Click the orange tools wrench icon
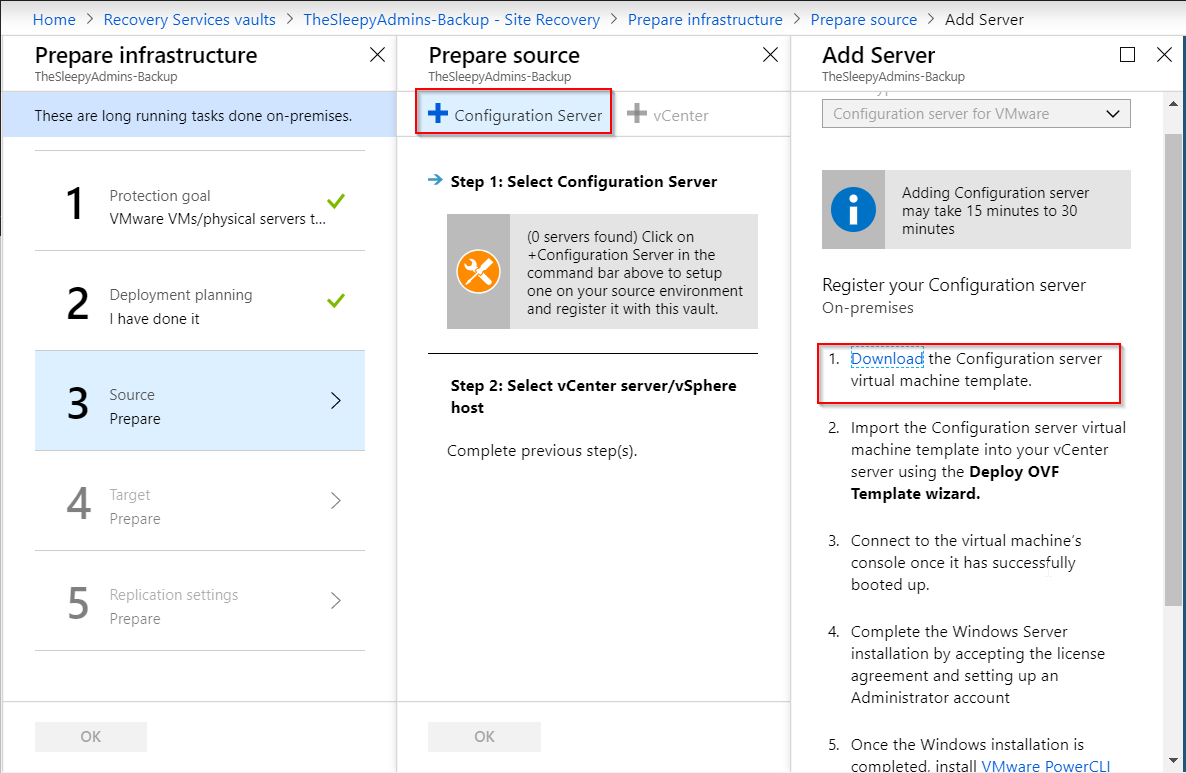The height and width of the screenshot is (773, 1186). pos(478,271)
